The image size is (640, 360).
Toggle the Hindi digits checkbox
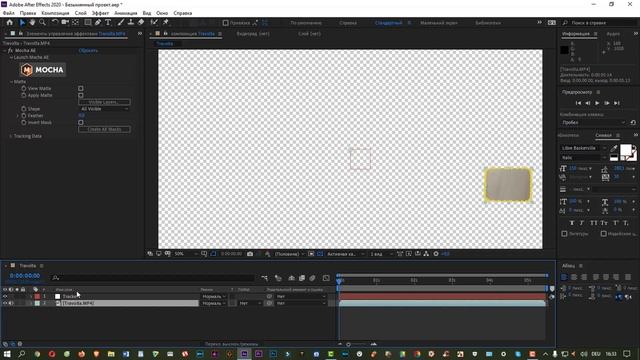click(x=603, y=233)
